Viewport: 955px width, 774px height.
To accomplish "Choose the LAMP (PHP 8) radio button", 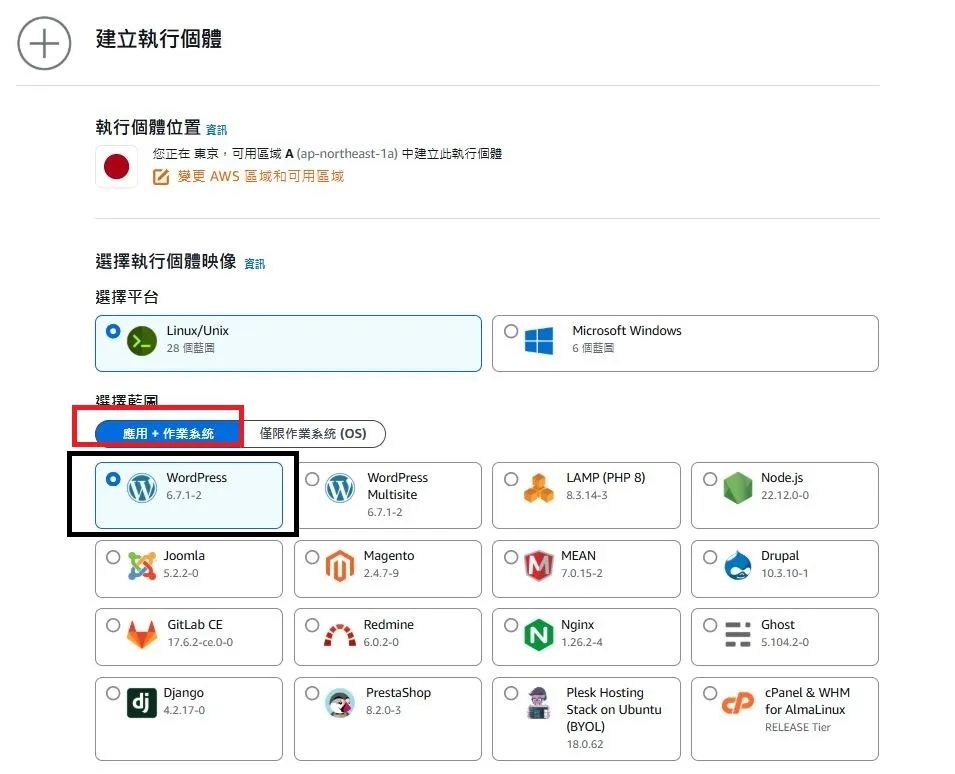I will click(511, 479).
